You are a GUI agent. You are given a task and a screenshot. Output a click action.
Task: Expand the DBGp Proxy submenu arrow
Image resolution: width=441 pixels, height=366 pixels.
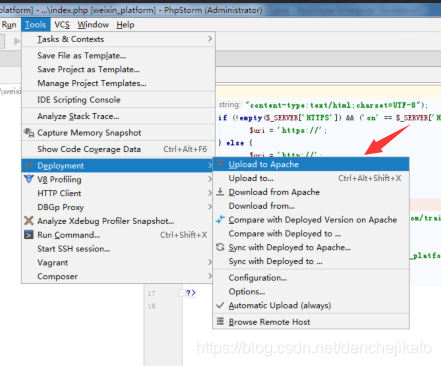(210, 207)
